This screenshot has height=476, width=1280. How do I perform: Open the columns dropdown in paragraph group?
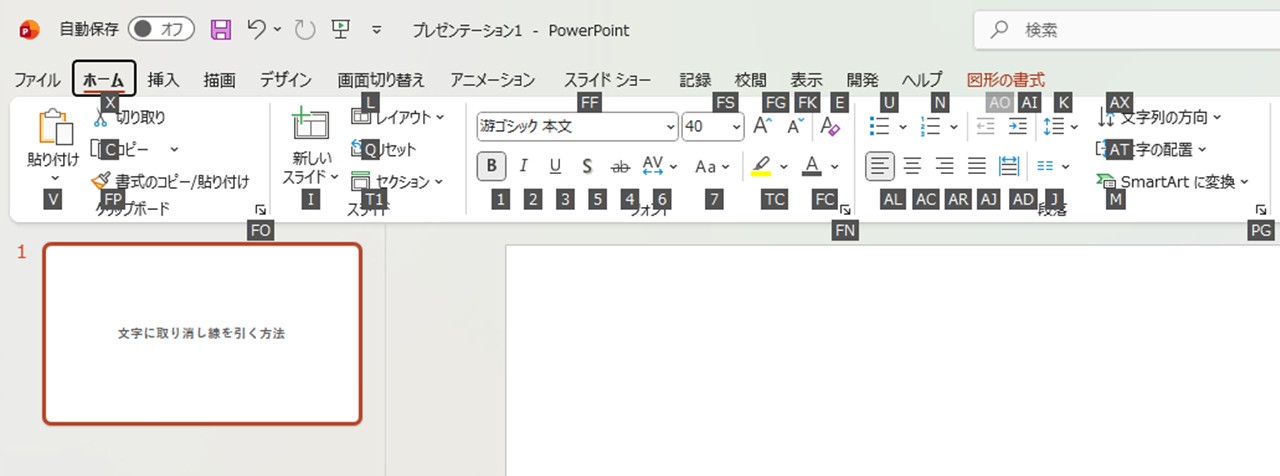pos(1053,166)
